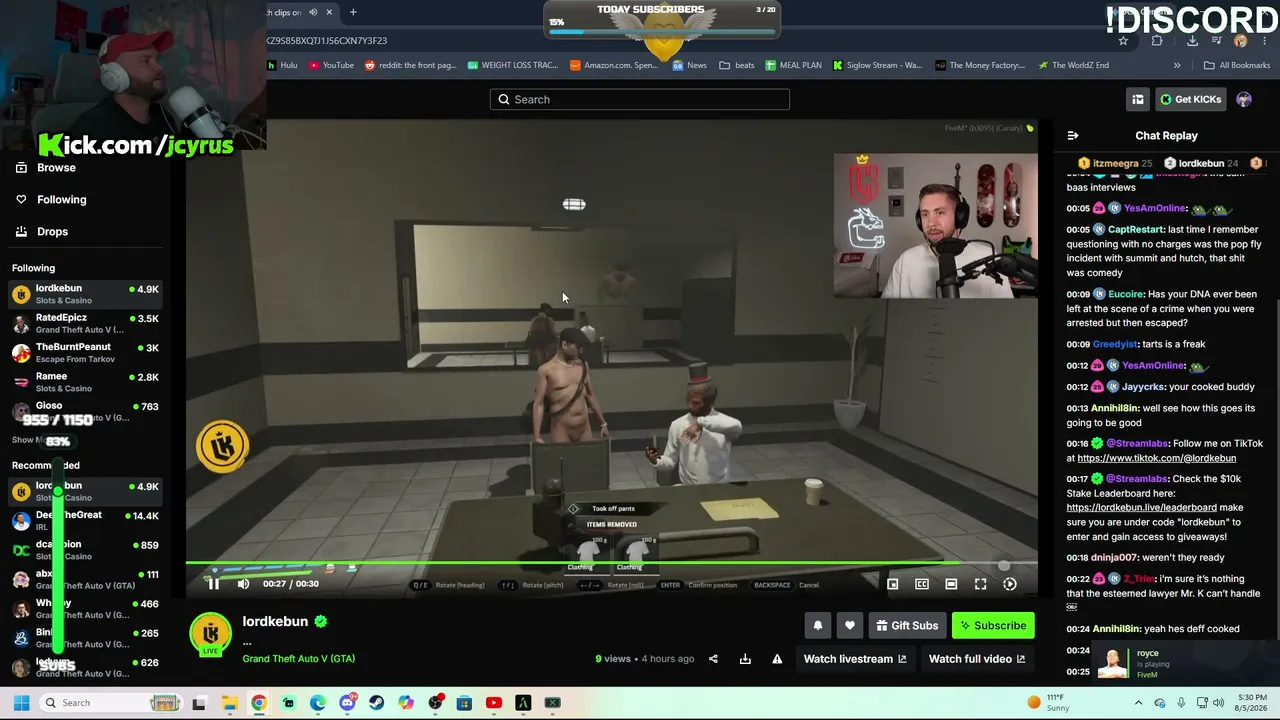Viewport: 1280px width, 720px height.
Task: Open the Amazon.com bookmark
Action: point(614,65)
